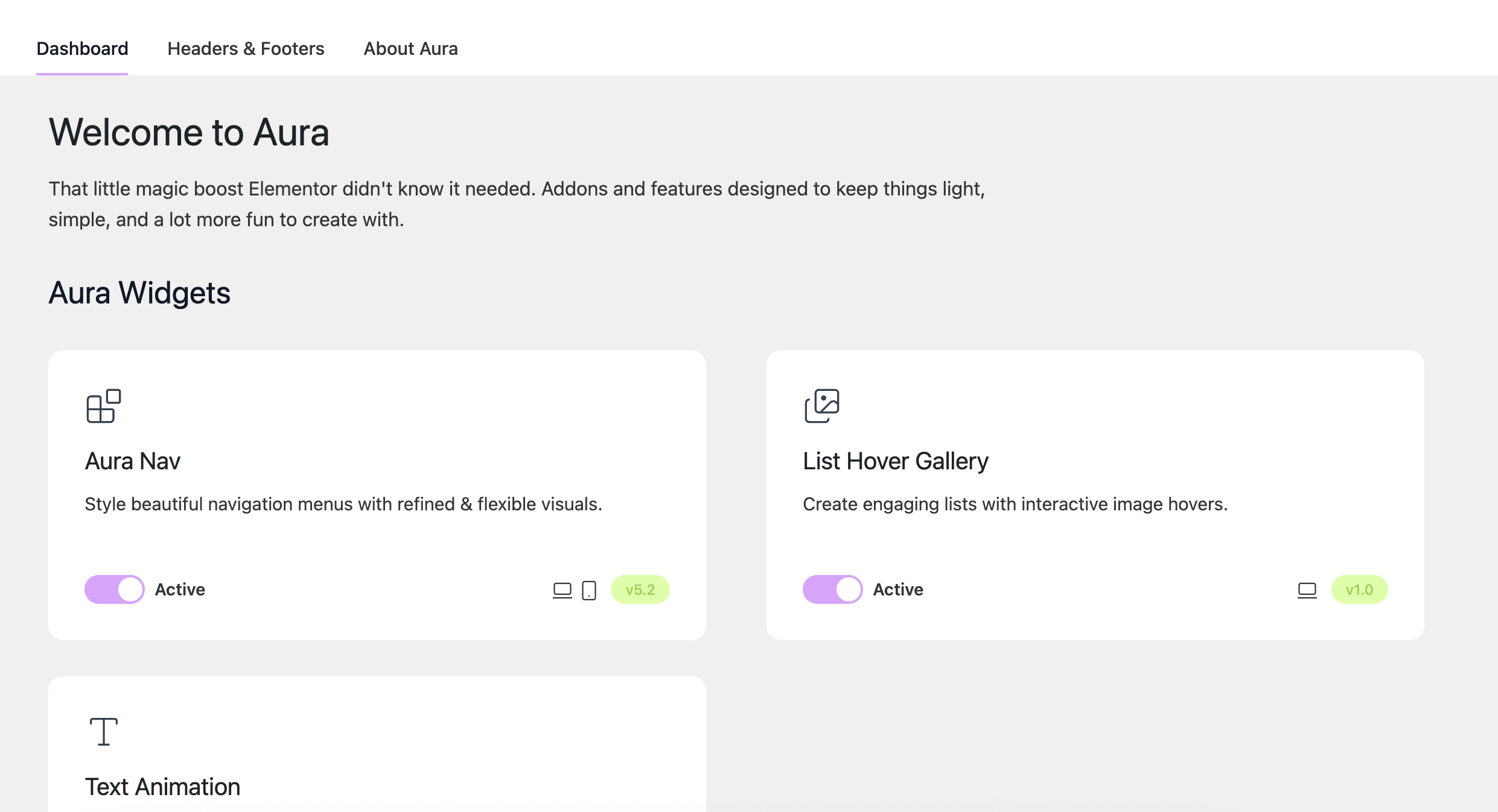This screenshot has height=812, width=1498.
Task: Turn off the List Hover Gallery switch
Action: click(x=833, y=589)
